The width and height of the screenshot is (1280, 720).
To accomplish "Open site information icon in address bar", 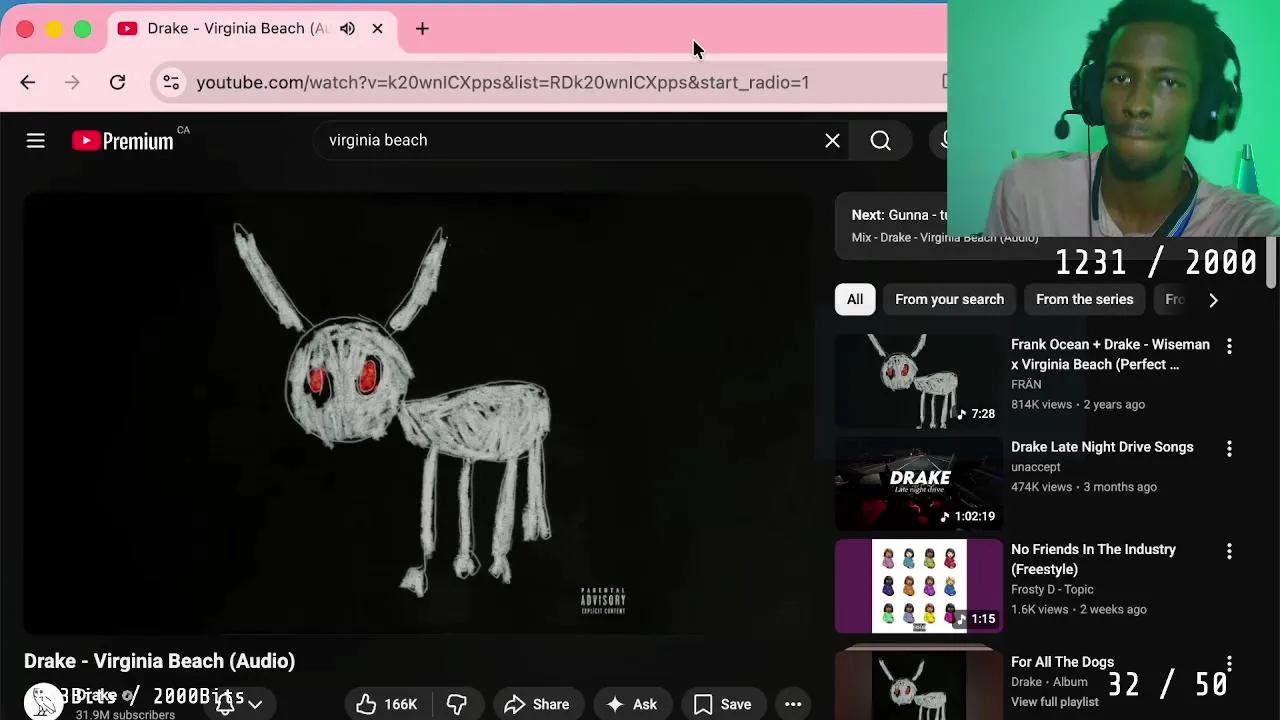I will (x=171, y=82).
